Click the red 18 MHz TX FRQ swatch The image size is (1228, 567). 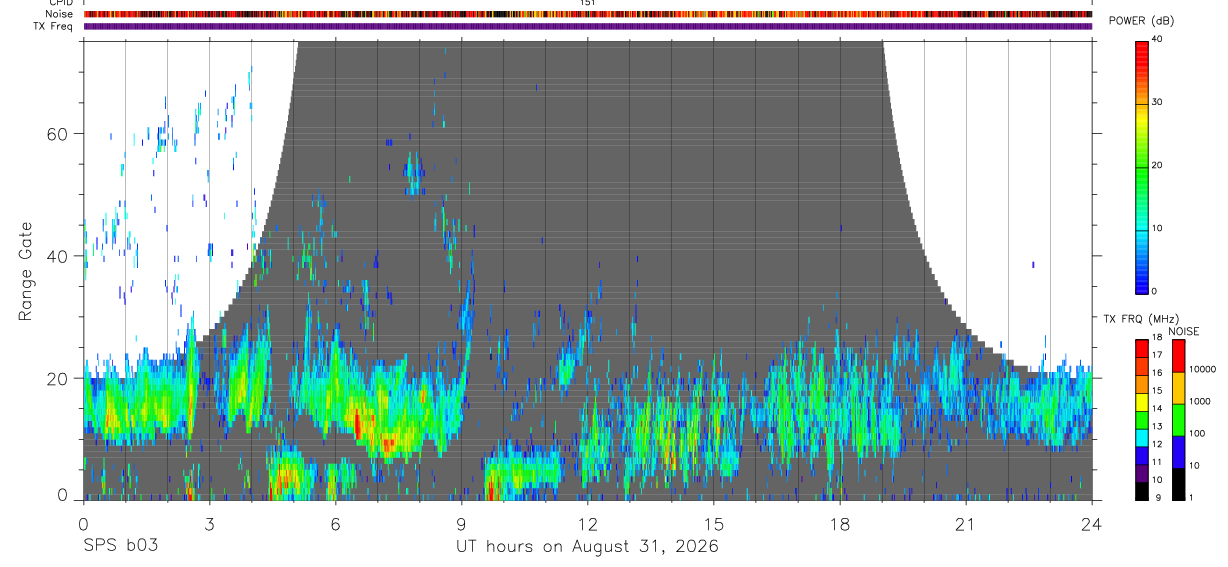coord(1142,348)
